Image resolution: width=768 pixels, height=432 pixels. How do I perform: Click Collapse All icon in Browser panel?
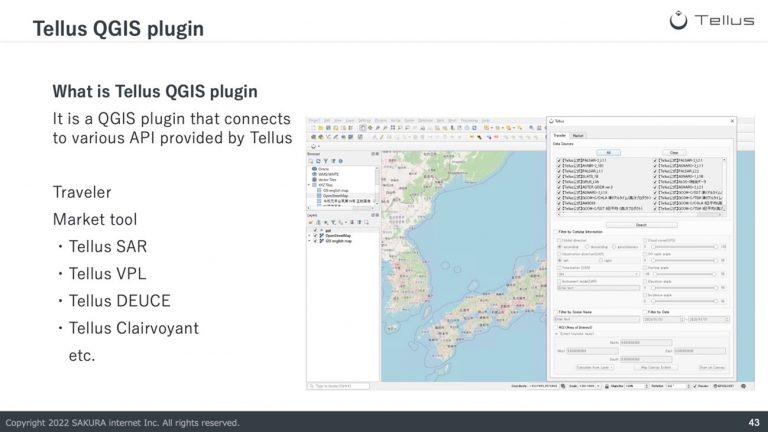[x=333, y=161]
